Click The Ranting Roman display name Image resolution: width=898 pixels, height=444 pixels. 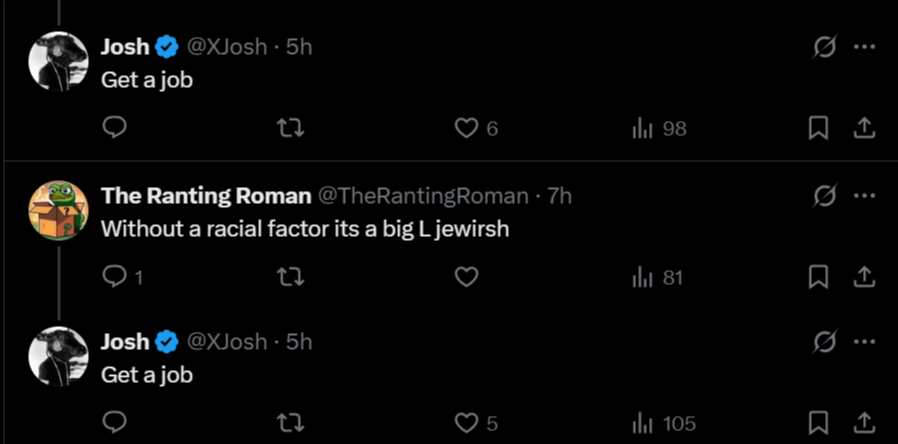click(206, 196)
